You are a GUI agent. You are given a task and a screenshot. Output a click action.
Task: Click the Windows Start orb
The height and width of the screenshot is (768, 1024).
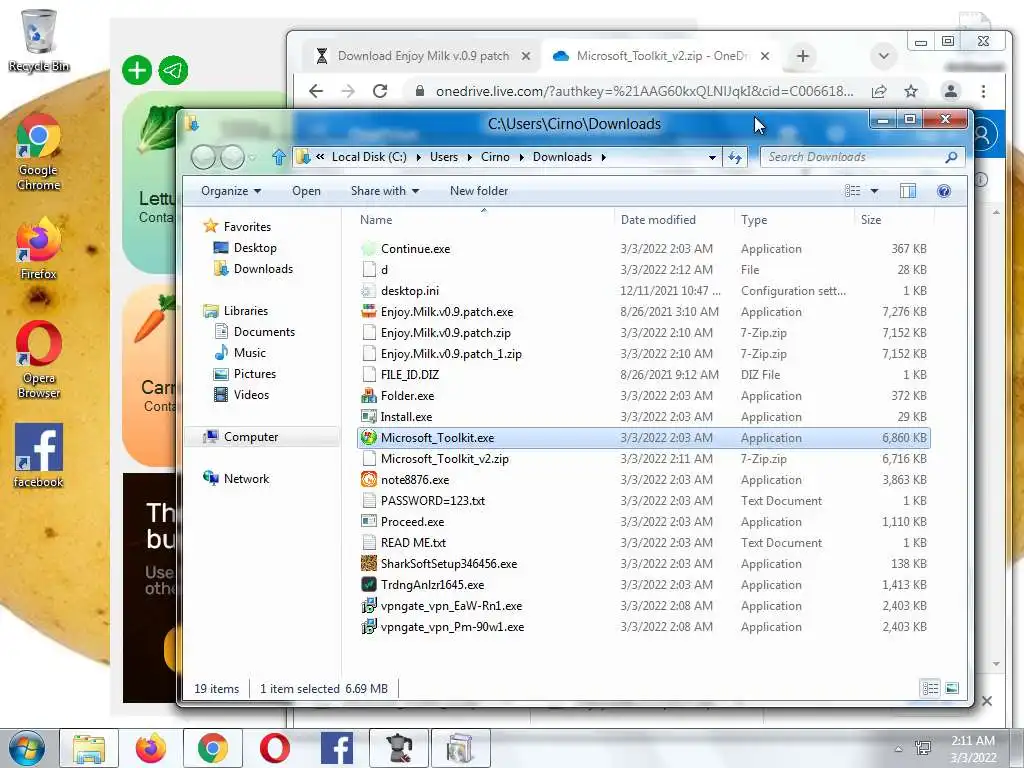point(26,748)
